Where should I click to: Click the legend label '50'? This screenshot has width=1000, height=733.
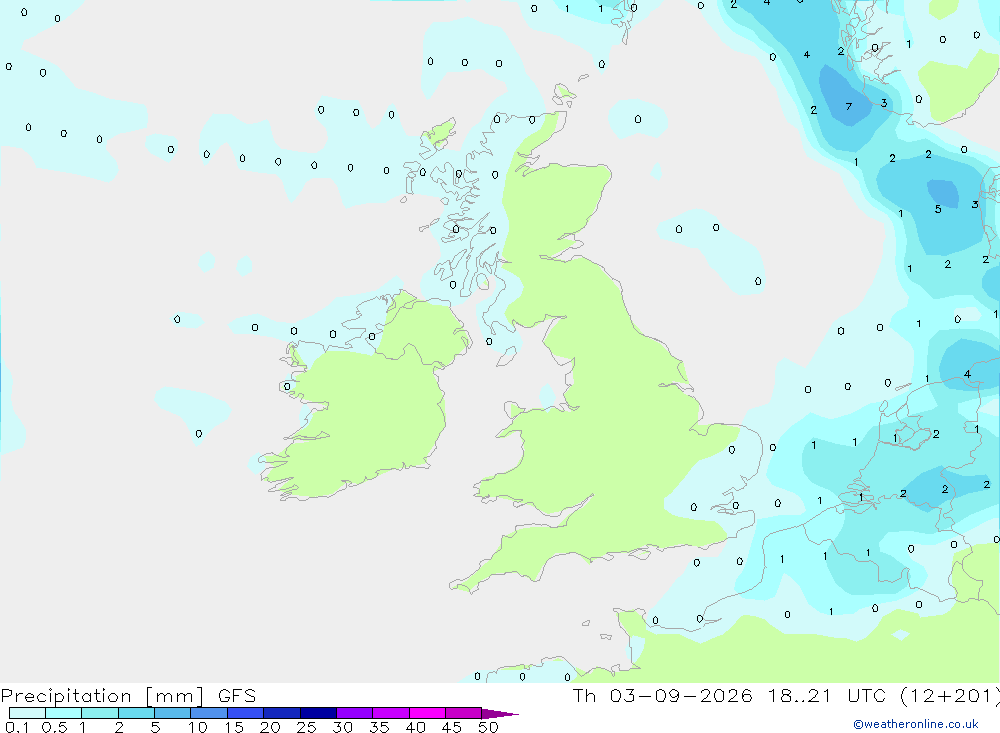tap(488, 727)
